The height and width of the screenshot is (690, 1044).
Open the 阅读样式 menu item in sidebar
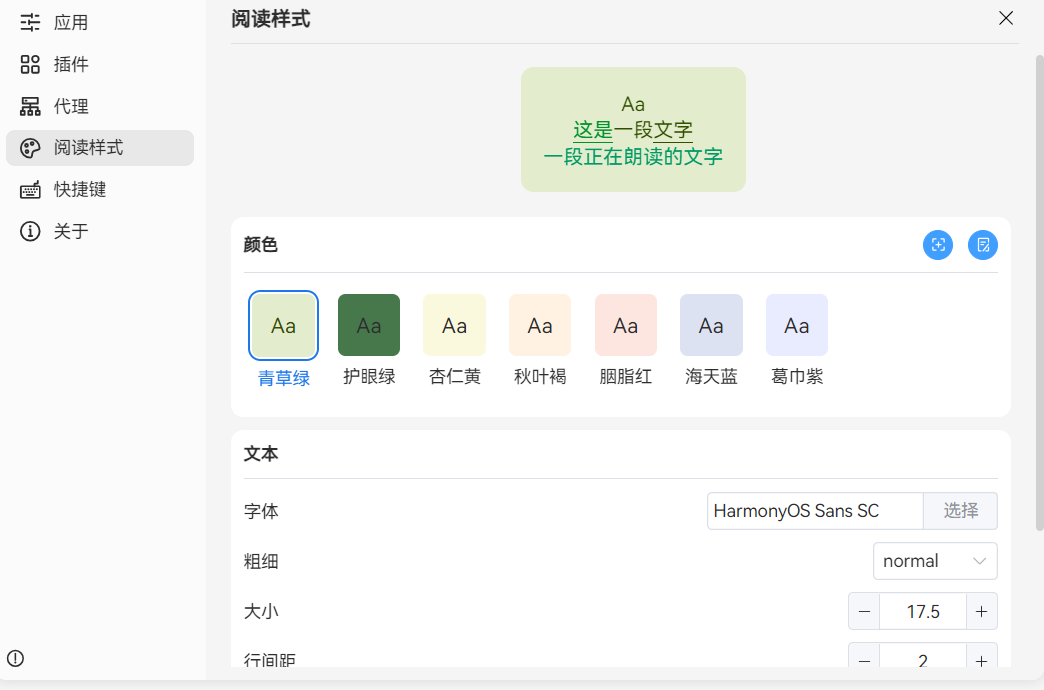click(99, 148)
